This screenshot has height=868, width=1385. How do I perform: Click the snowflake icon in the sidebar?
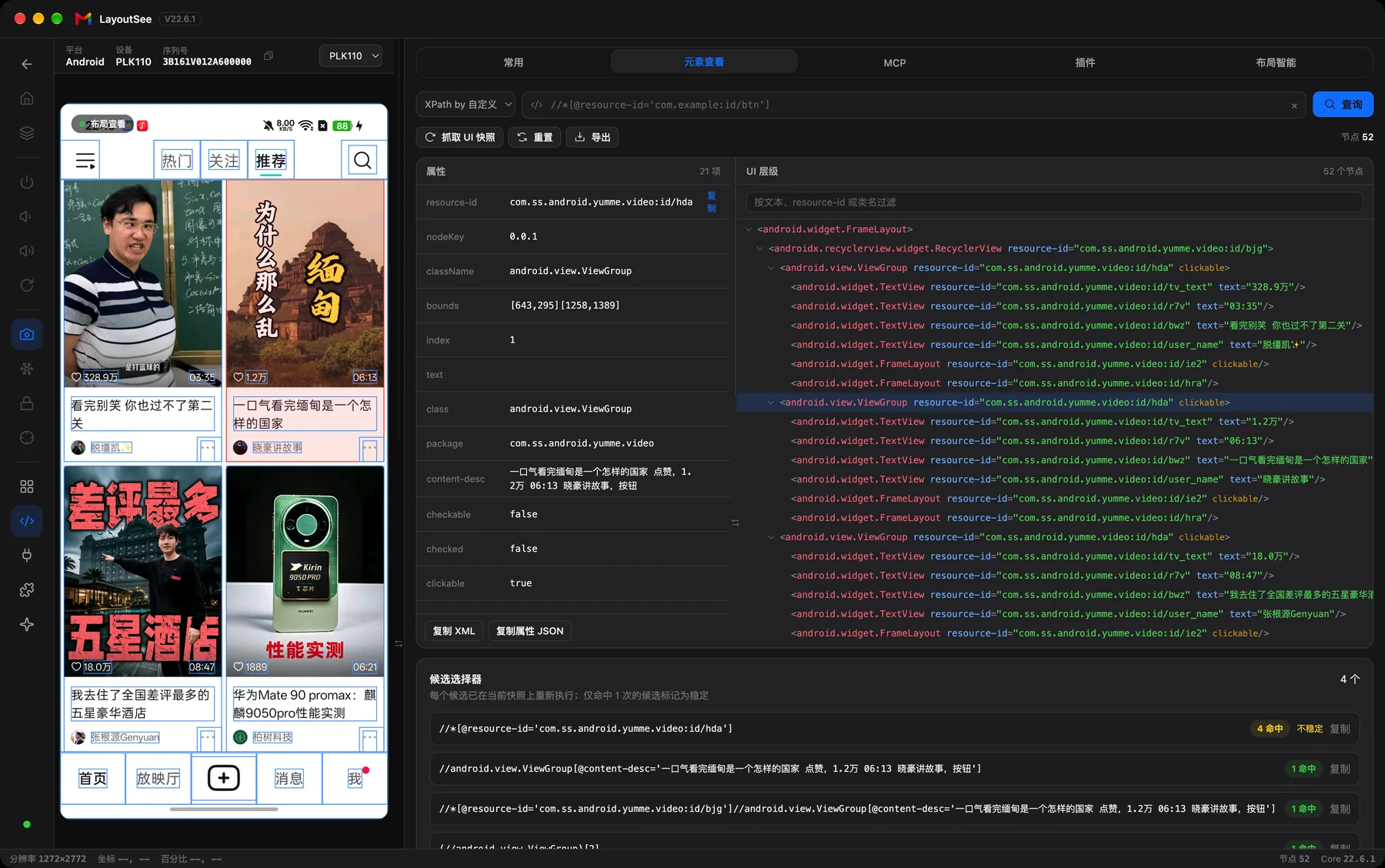[x=27, y=369]
